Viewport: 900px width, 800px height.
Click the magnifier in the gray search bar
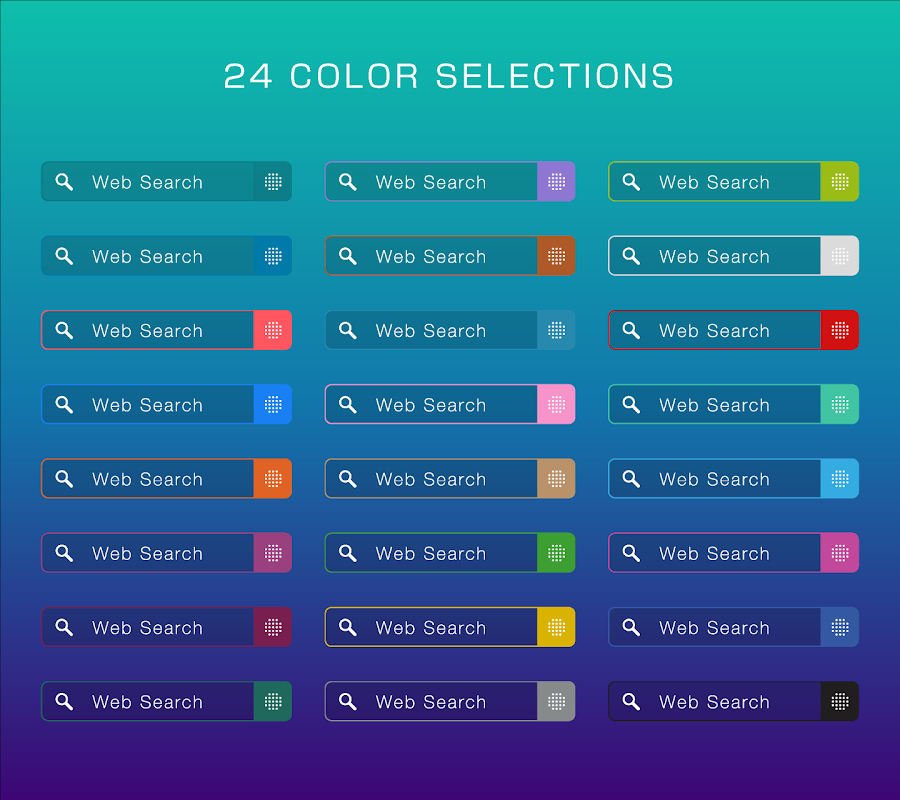347,701
